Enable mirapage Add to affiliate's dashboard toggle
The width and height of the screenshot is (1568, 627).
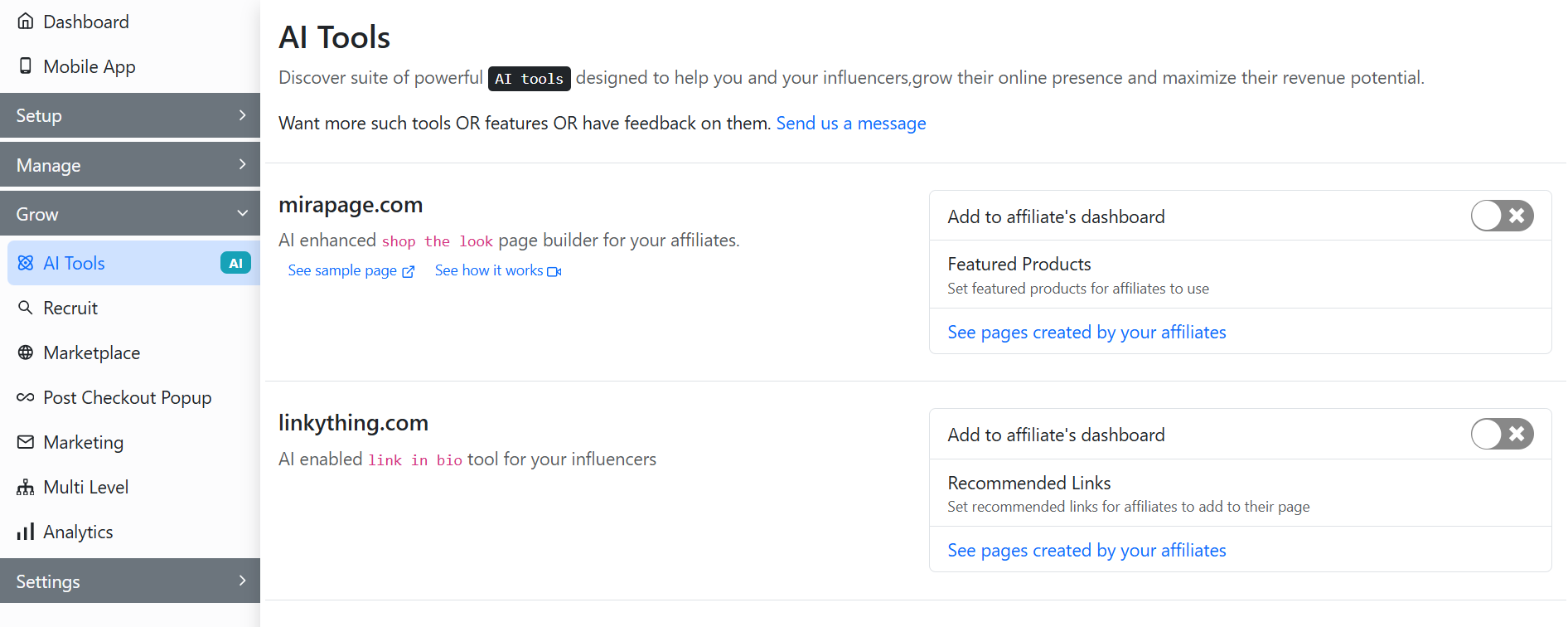pyautogui.click(x=1501, y=216)
